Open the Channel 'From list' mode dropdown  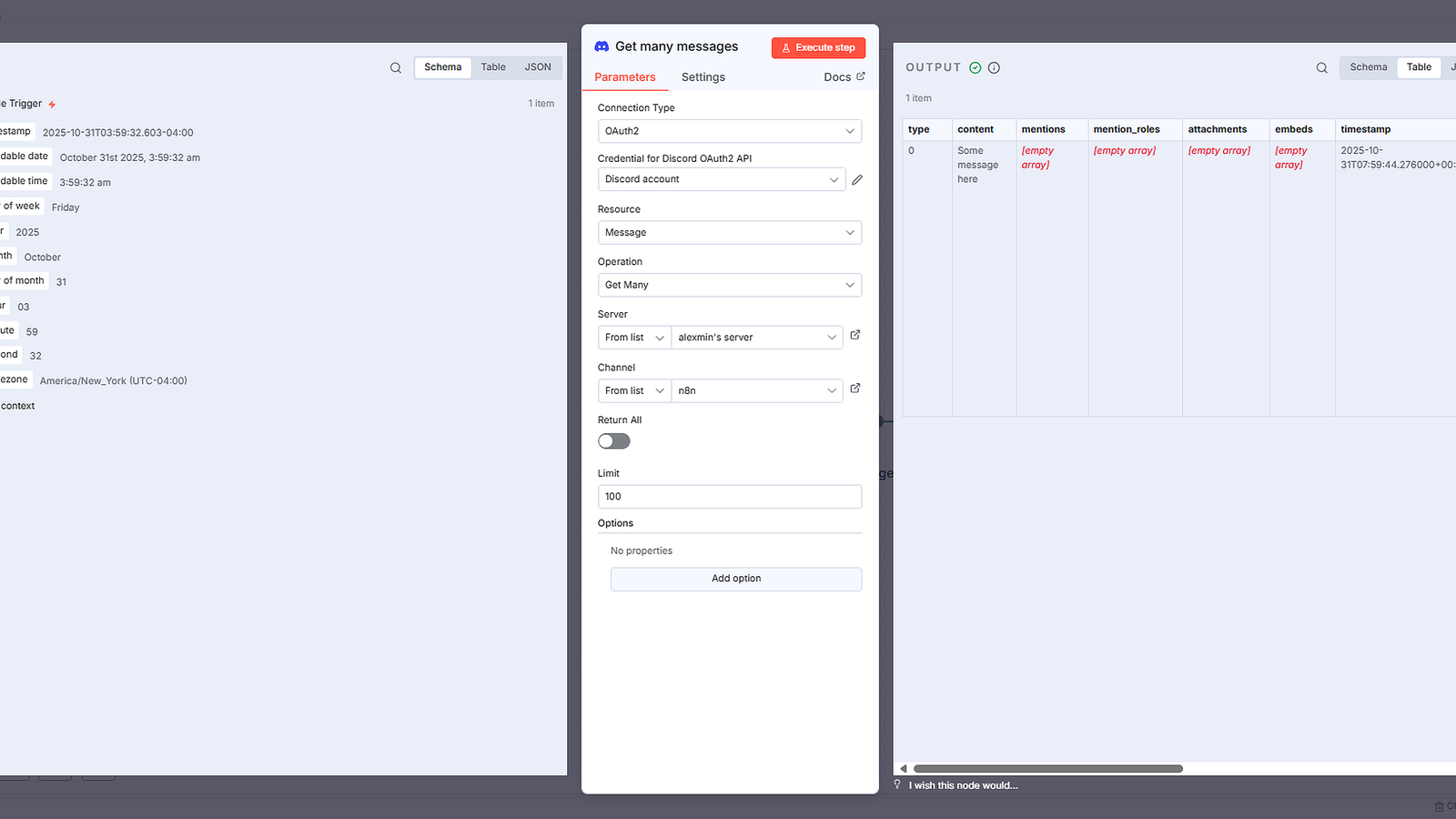[x=634, y=390]
